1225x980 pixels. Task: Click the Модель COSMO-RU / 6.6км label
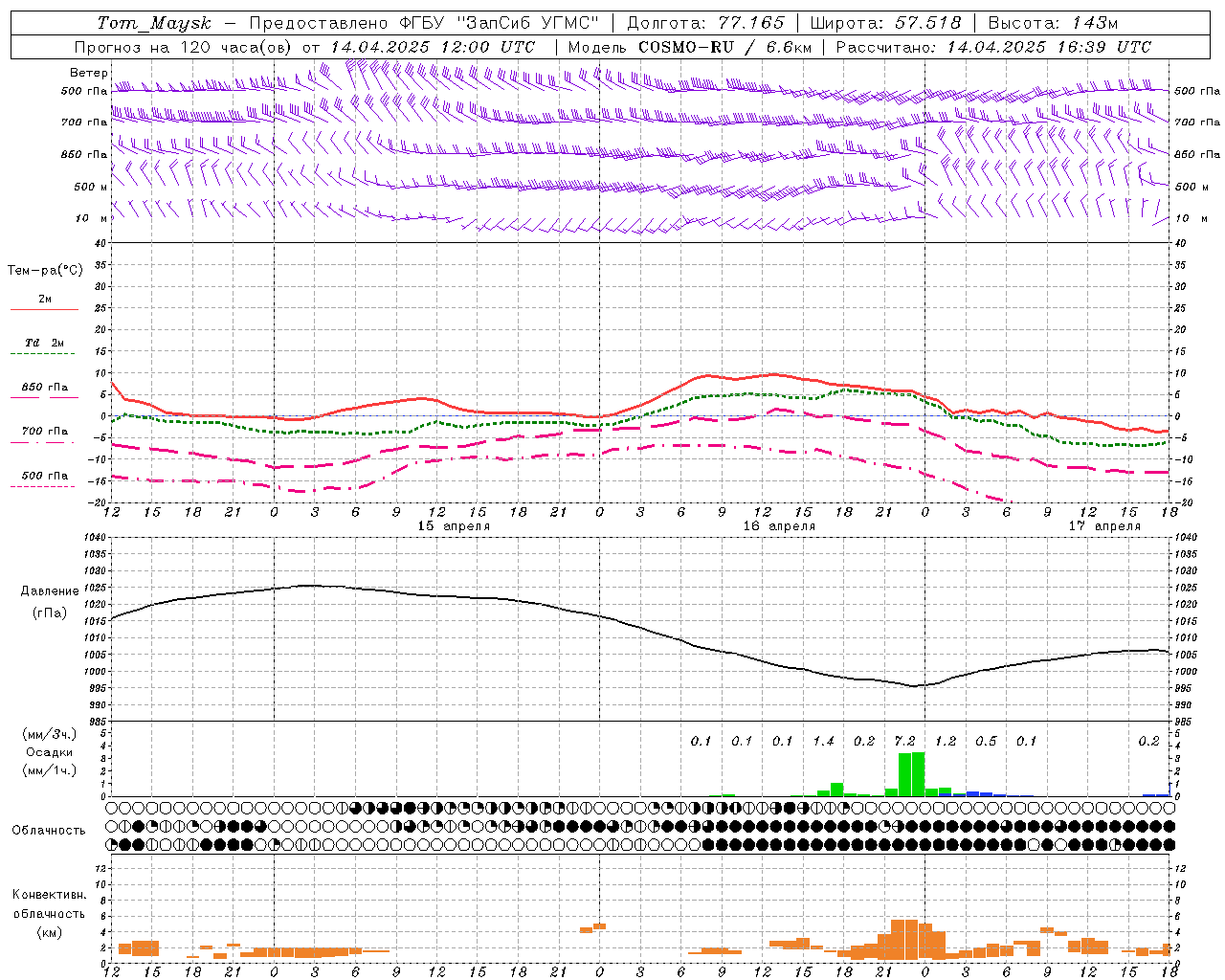tap(690, 47)
